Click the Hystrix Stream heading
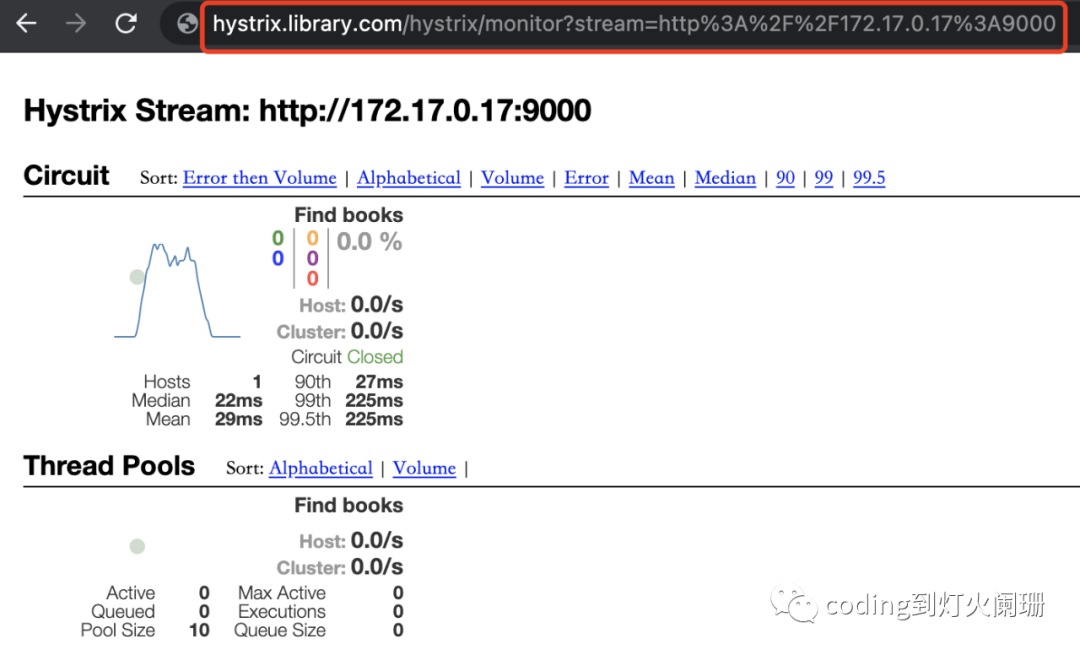This screenshot has width=1080, height=655. click(x=307, y=110)
